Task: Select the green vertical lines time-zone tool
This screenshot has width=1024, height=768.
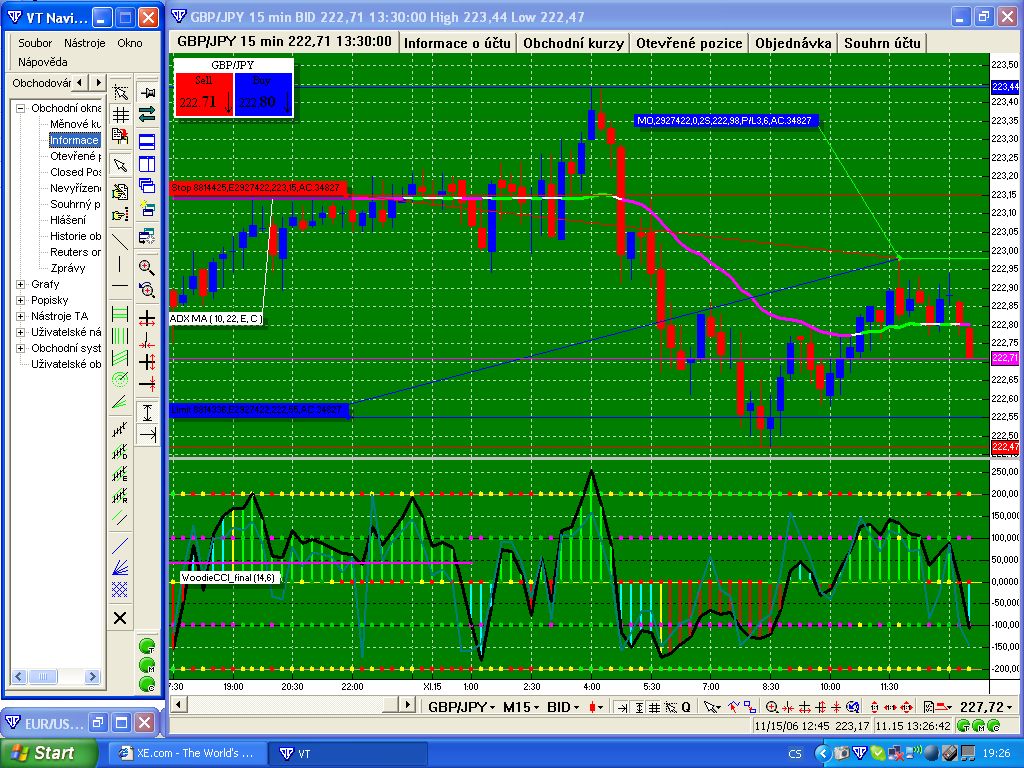Action: pos(120,336)
